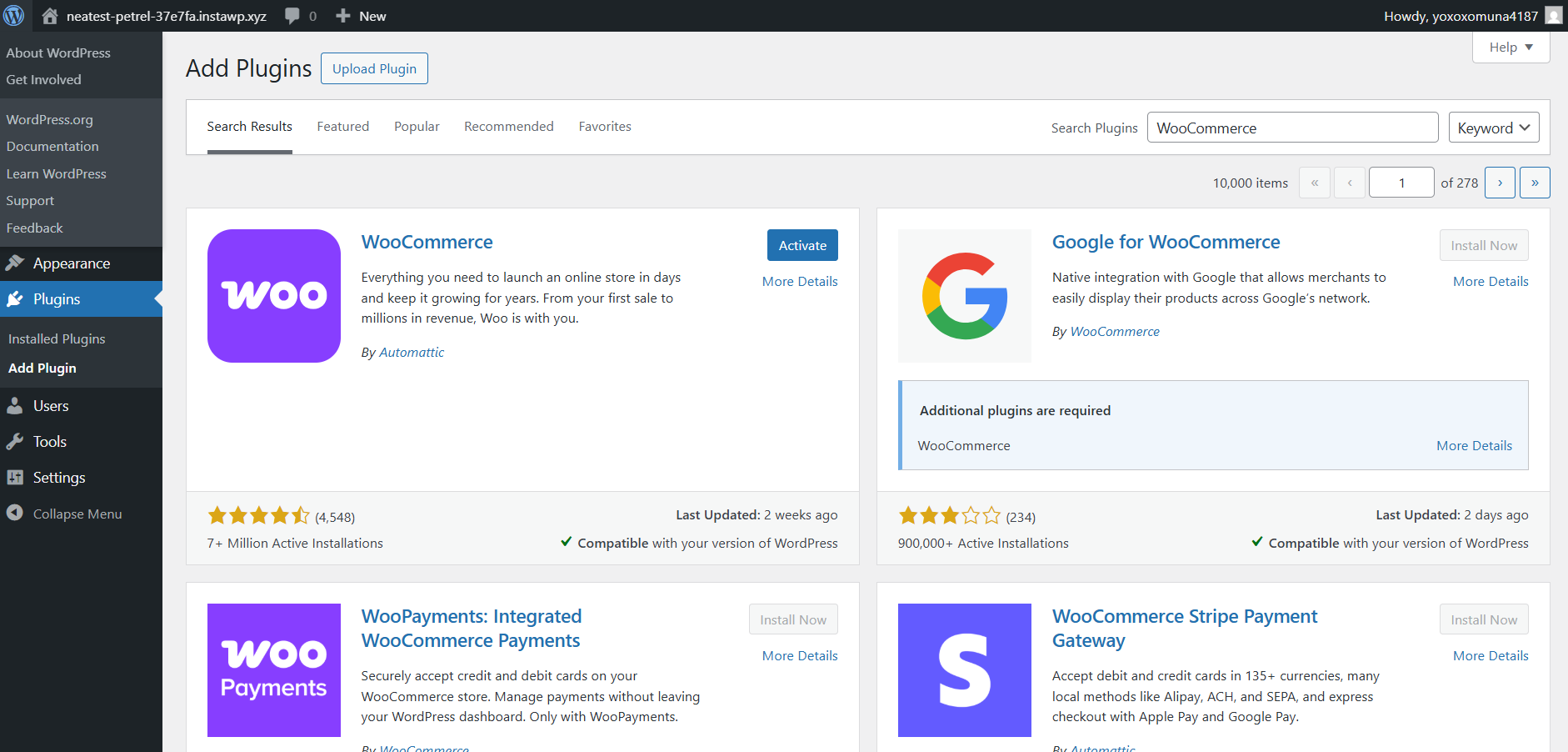1568x752 pixels.
Task: Click Collapse Menu label
Action: point(77,514)
